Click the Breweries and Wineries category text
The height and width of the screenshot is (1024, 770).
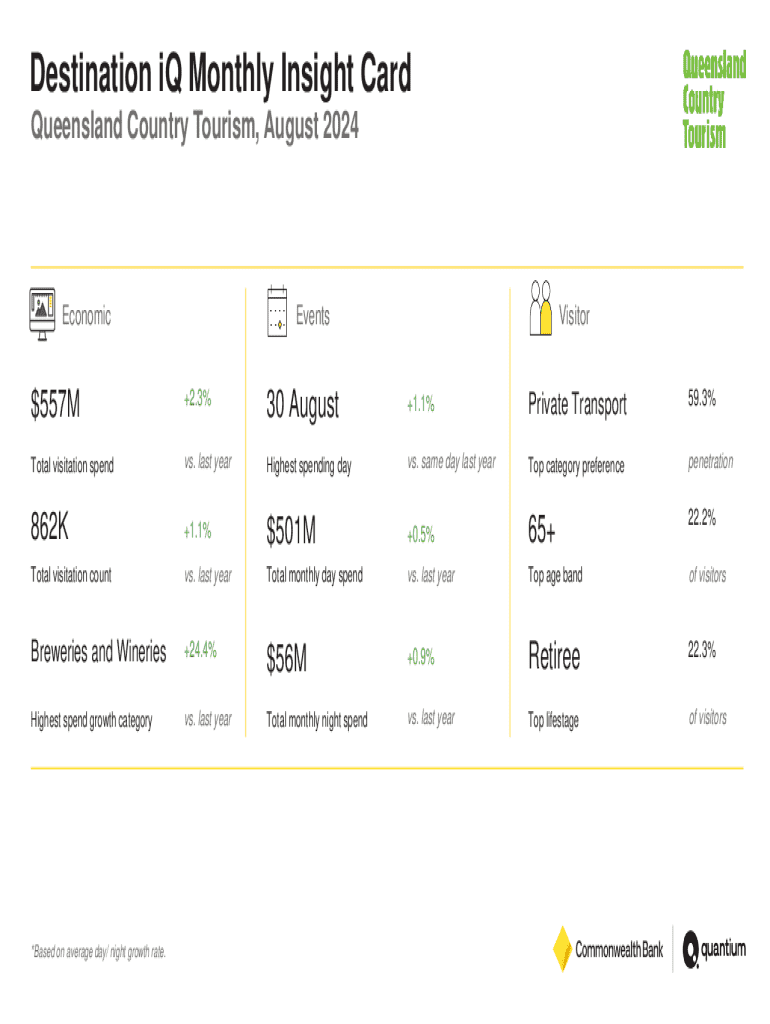click(99, 653)
